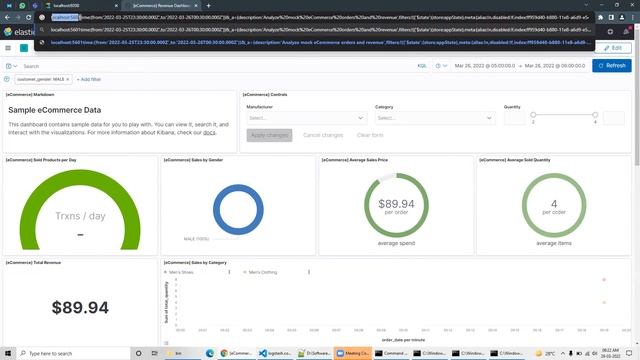Open Visual Studio Code taskbar item
The height and width of the screenshot is (360, 640).
[275, 353]
